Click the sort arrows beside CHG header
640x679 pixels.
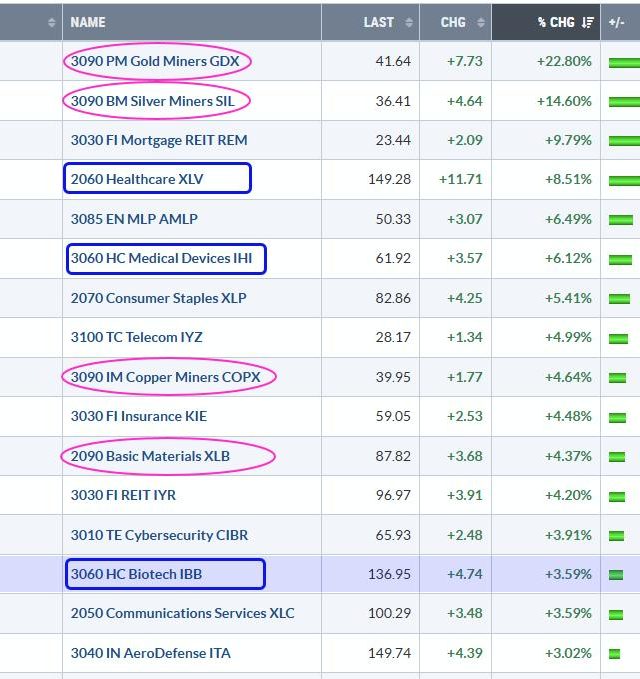[481, 22]
